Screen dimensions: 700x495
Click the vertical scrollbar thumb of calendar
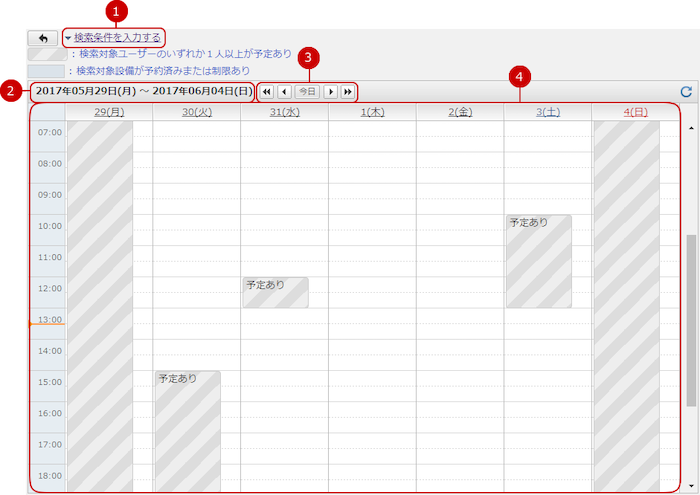(691, 320)
